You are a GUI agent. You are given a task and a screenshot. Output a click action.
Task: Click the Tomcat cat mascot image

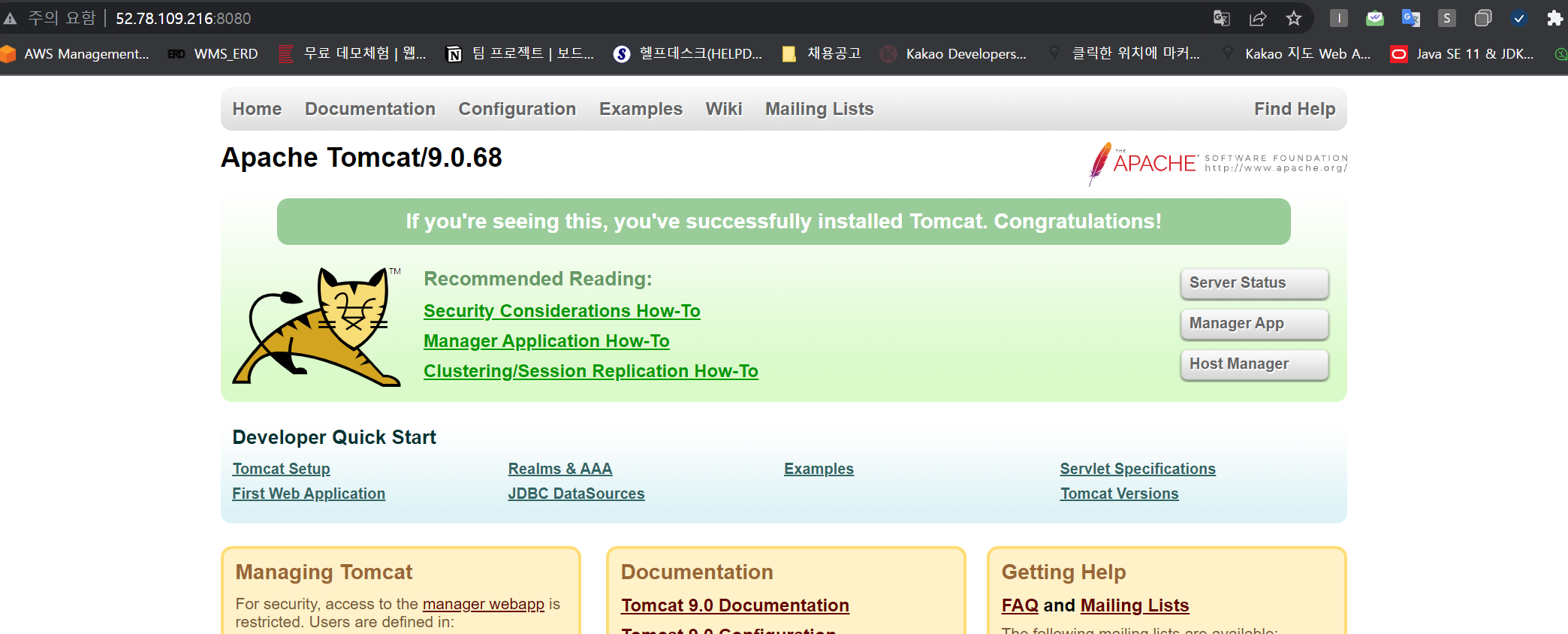(317, 326)
